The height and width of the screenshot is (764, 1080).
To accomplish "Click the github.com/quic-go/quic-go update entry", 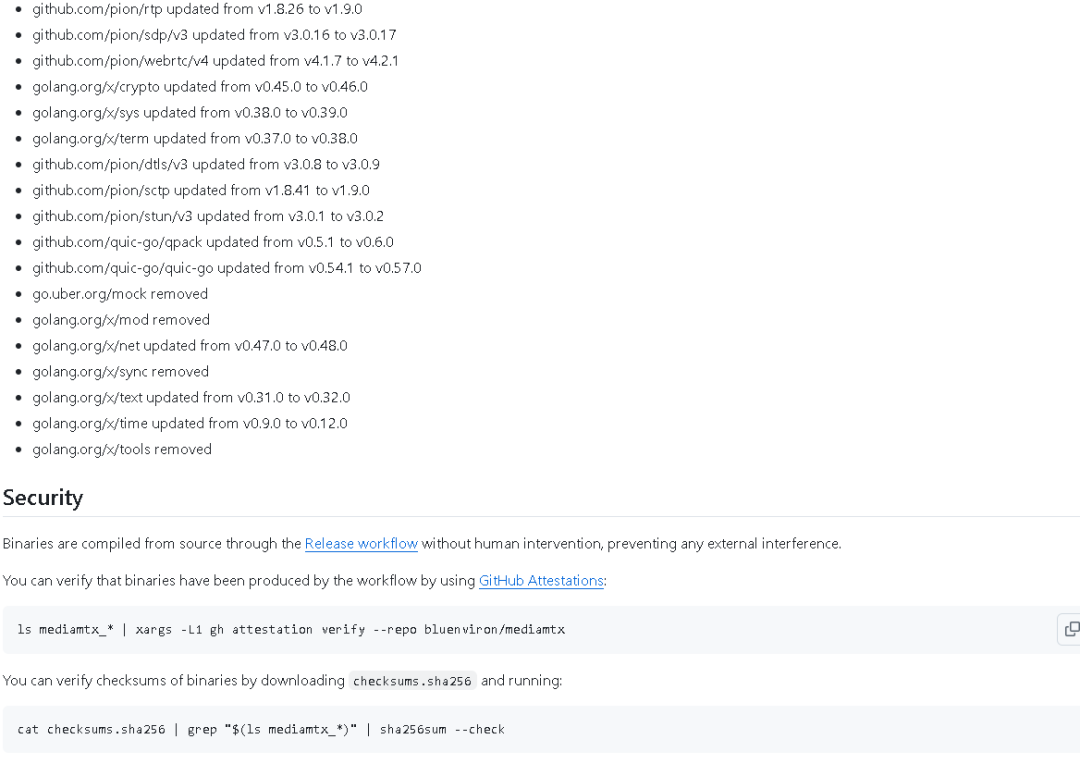I will click(226, 268).
